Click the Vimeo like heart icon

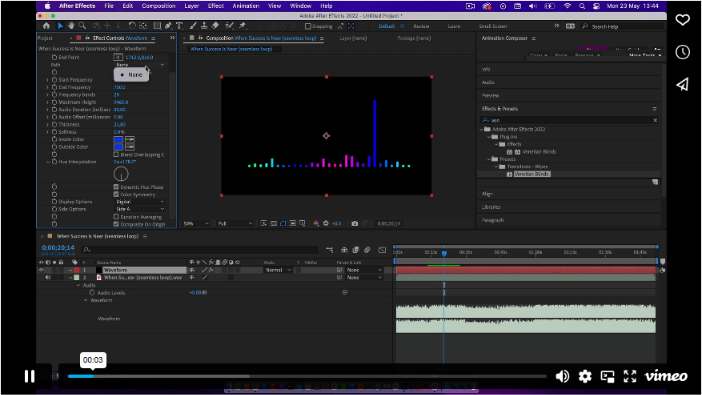[x=682, y=20]
